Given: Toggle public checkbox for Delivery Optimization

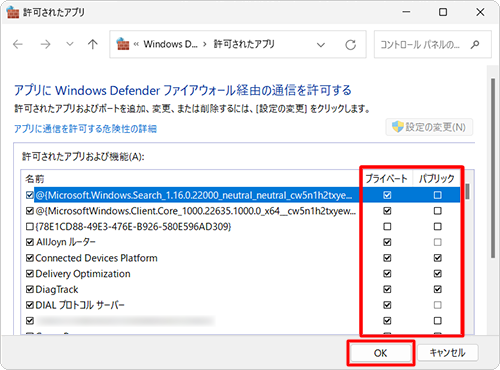Looking at the screenshot, I should tap(438, 274).
